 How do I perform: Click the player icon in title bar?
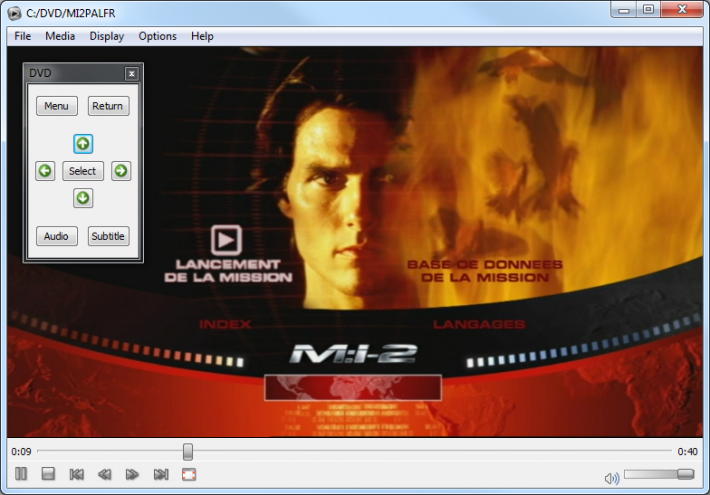click(x=14, y=13)
